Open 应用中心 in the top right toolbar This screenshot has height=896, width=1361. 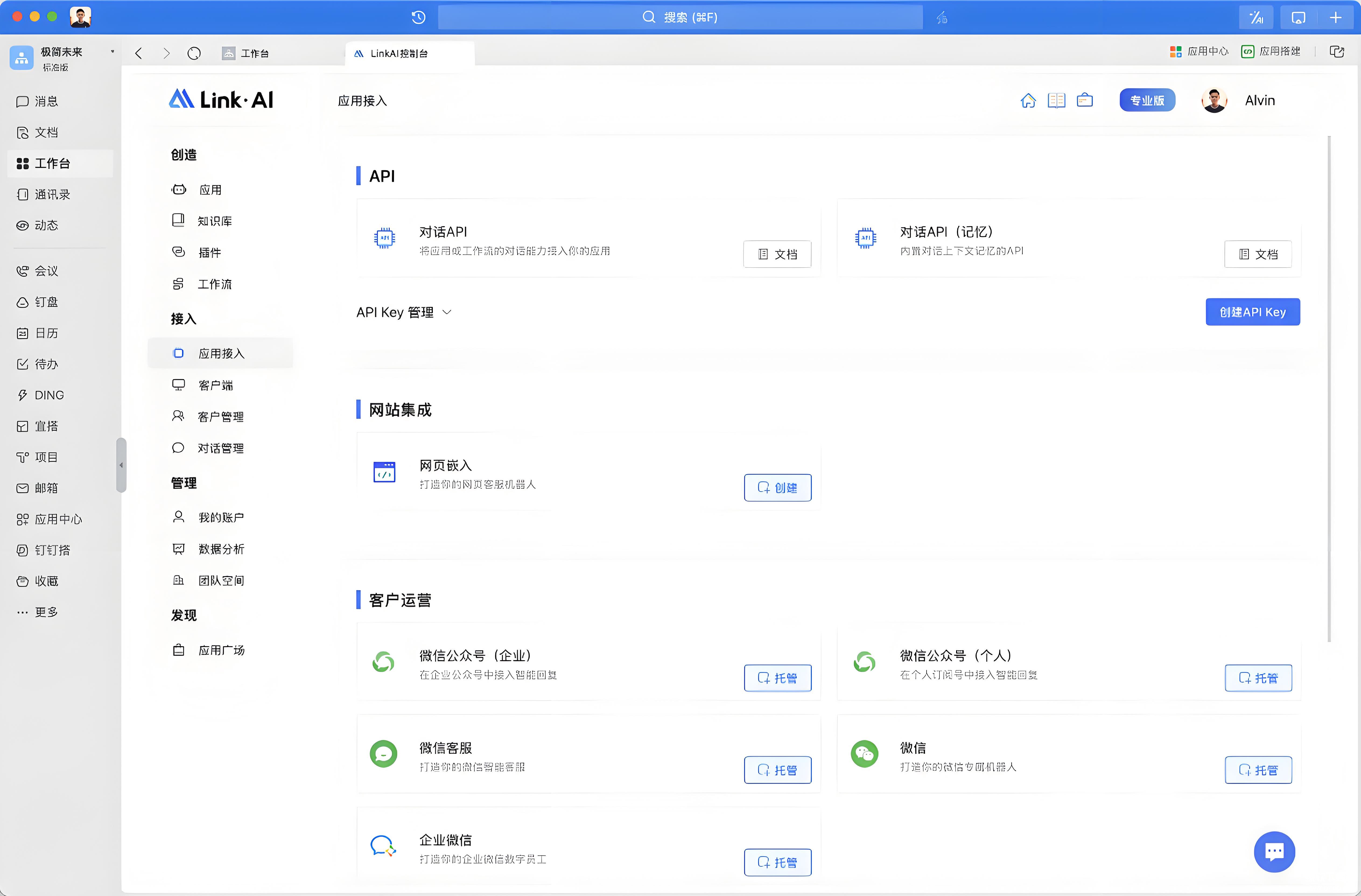point(1199,51)
